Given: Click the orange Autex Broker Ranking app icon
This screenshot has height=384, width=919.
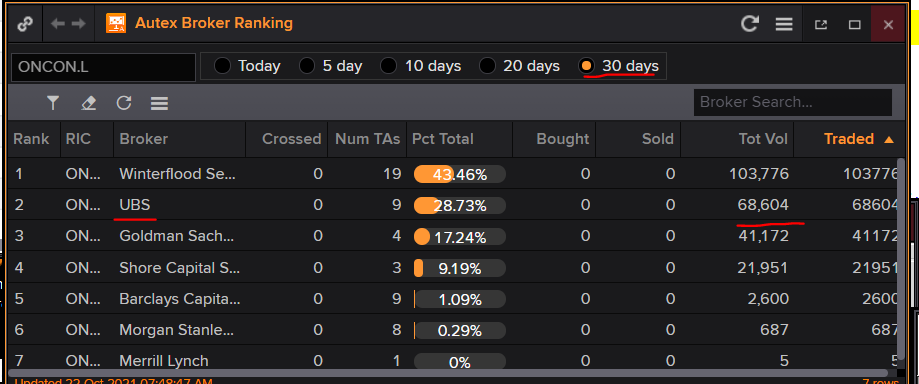Looking at the screenshot, I should tap(116, 23).
